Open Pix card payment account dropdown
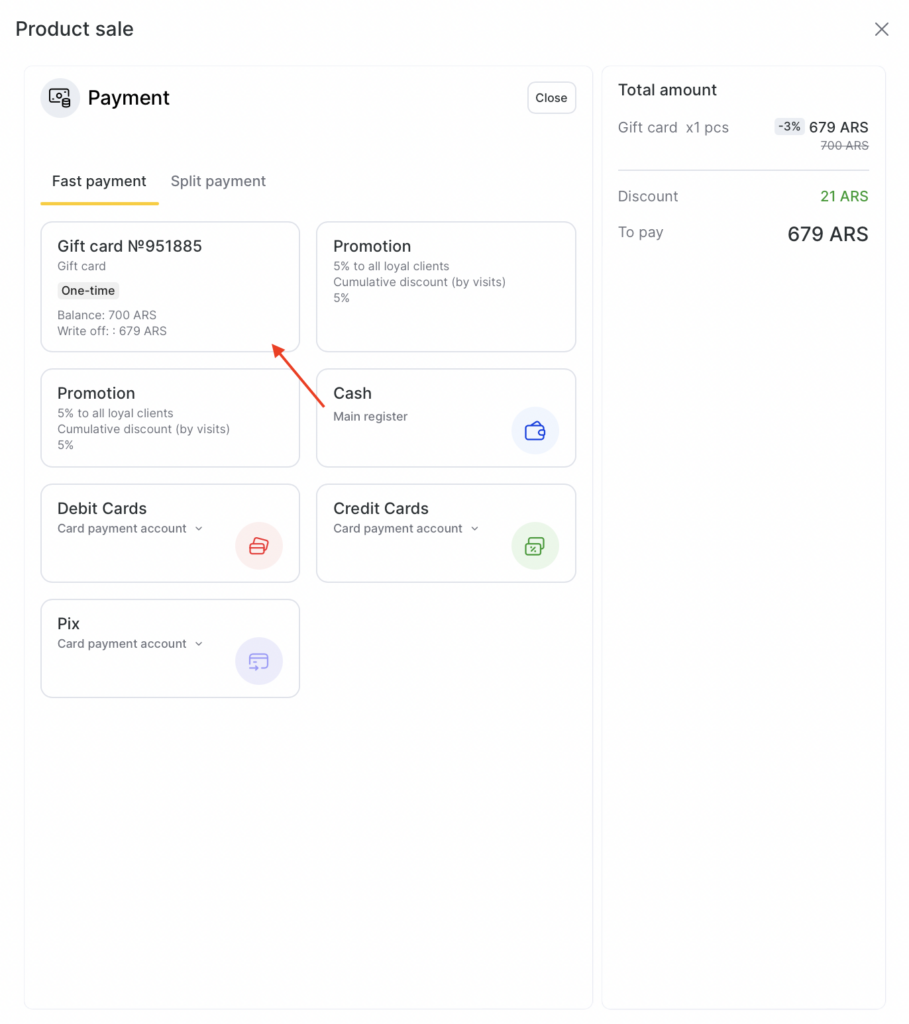 click(x=199, y=644)
